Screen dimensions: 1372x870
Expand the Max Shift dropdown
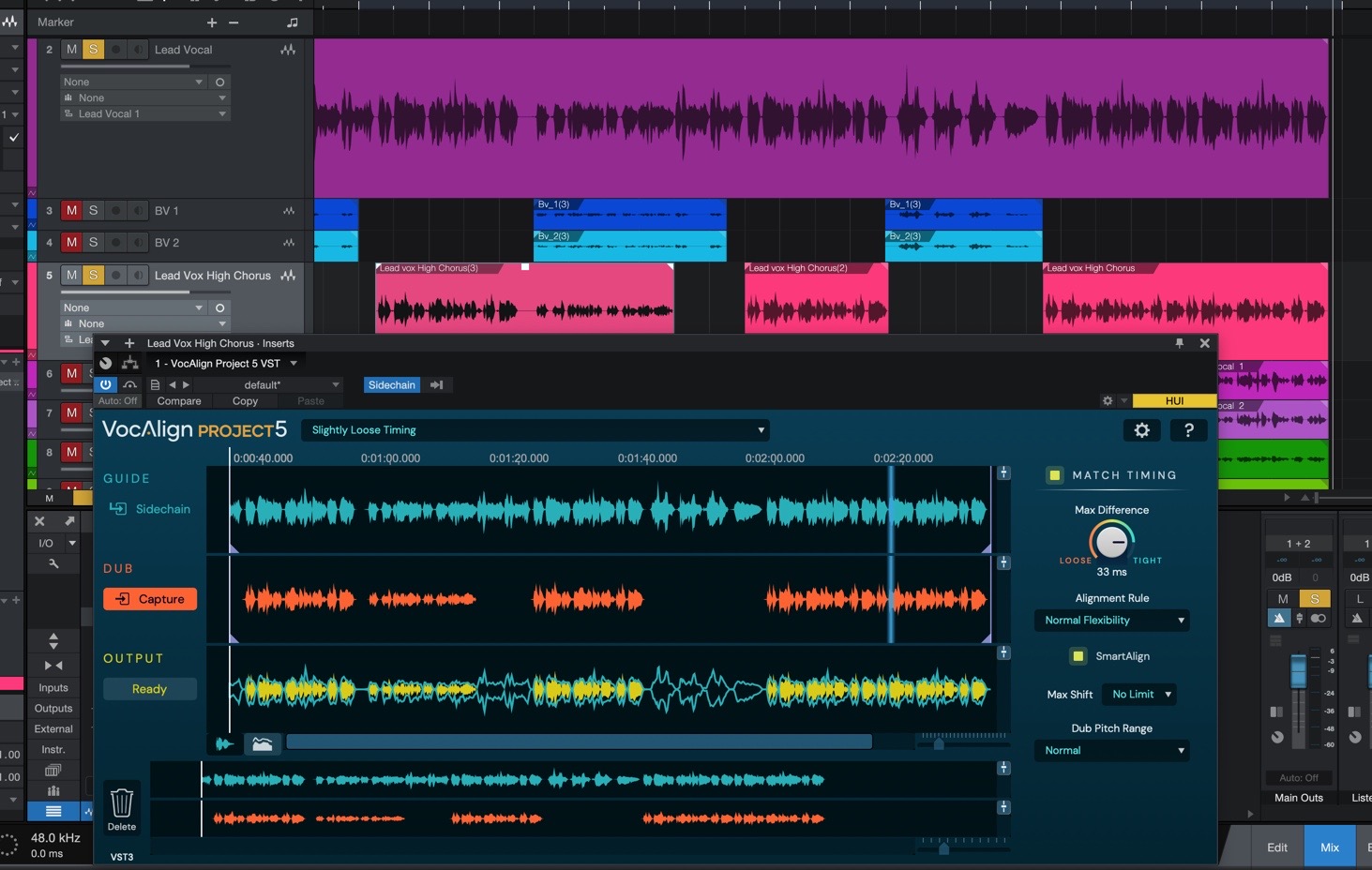pos(1140,695)
